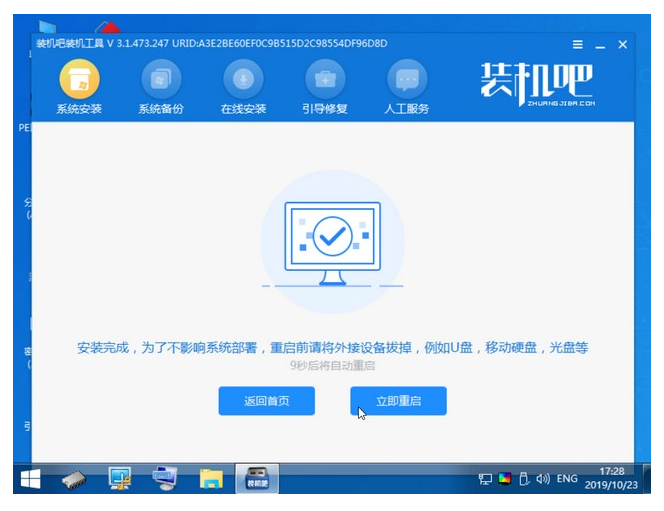
Task: Click the 装机吧 brand logo
Action: tap(537, 84)
